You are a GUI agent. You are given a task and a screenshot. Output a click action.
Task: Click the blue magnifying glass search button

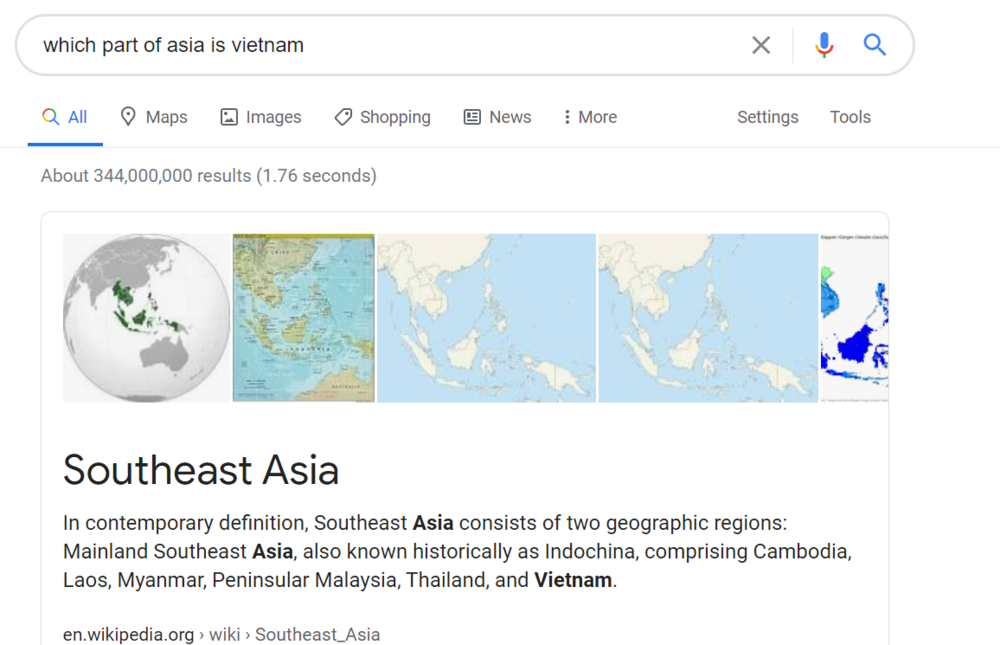874,45
